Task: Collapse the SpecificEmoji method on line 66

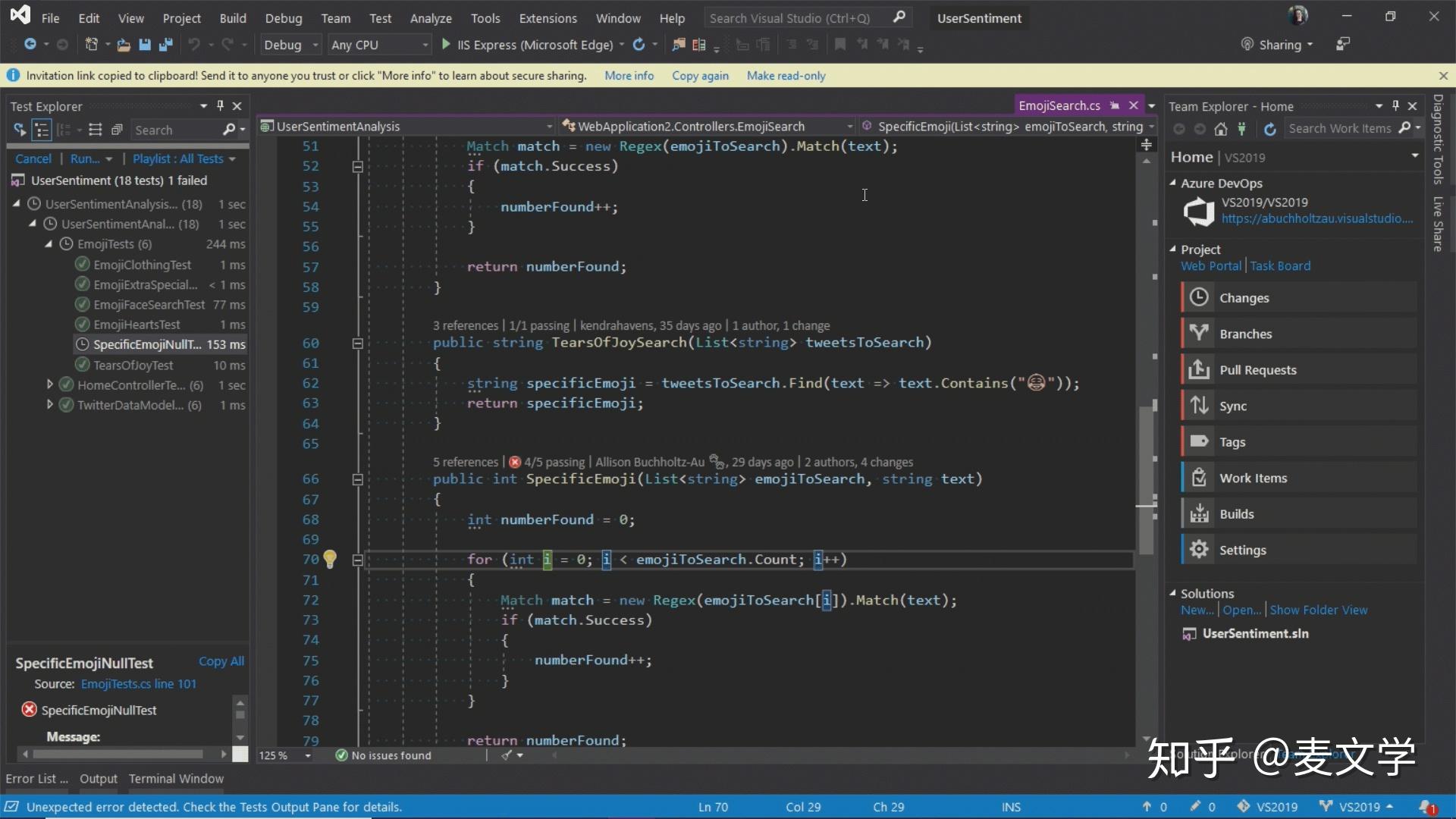Action: point(357,479)
